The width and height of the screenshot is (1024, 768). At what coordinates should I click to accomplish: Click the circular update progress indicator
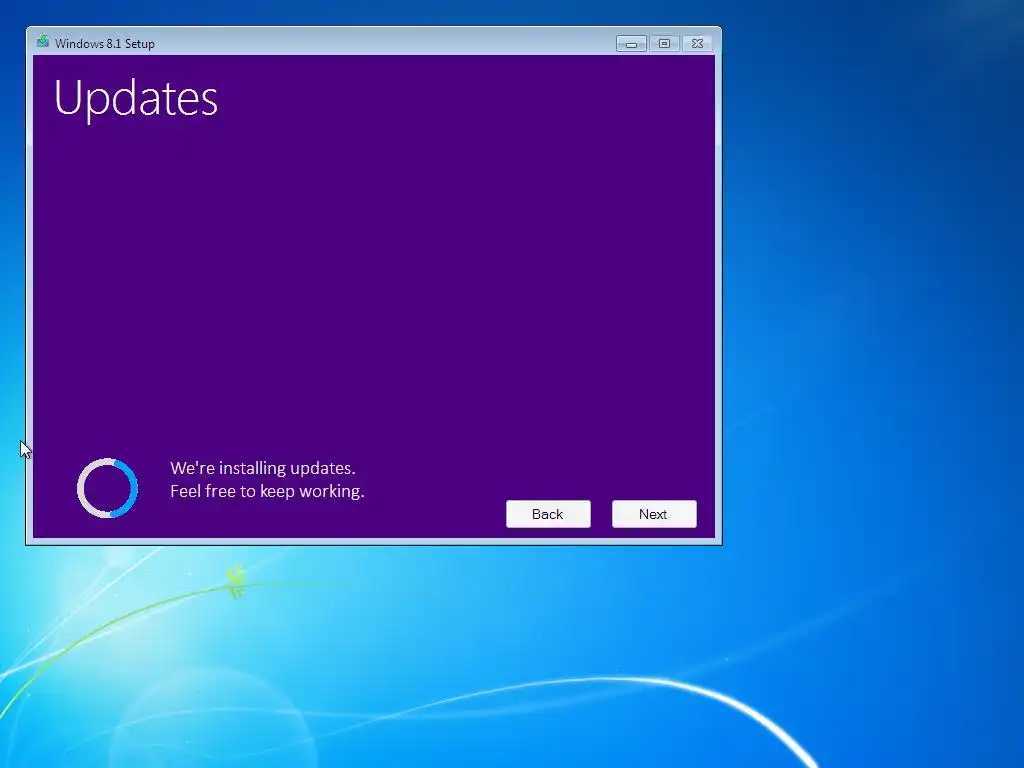click(107, 488)
